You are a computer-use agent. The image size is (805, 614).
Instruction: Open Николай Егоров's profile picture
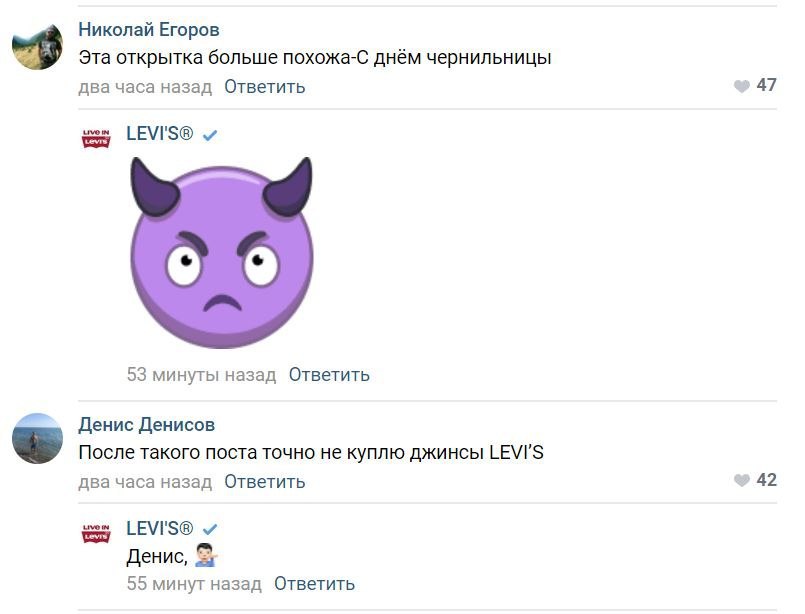(x=37, y=44)
